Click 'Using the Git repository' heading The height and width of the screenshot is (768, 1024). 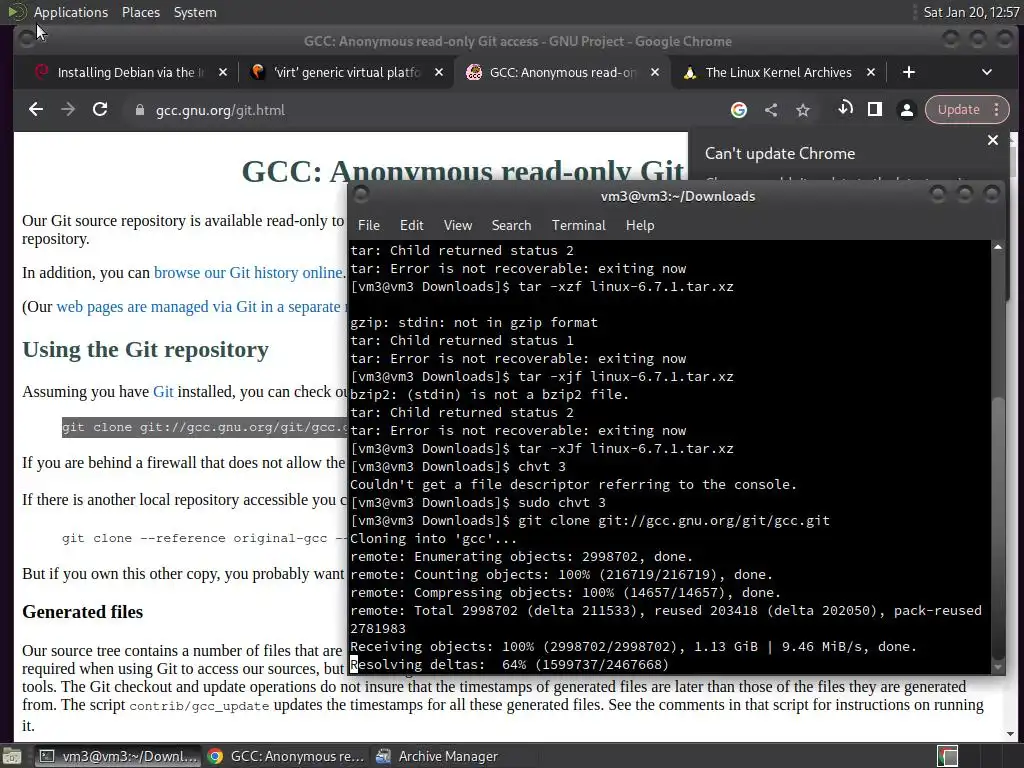click(146, 349)
